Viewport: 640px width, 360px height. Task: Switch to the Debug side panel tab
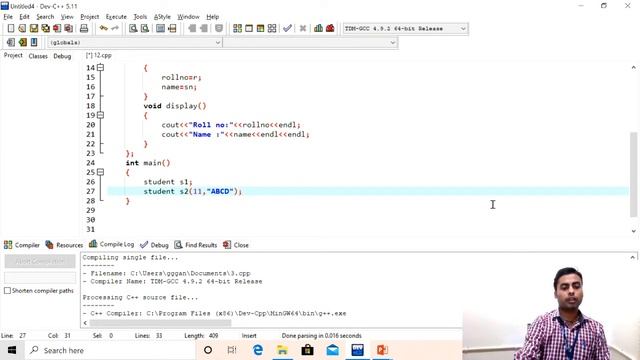[x=62, y=56]
